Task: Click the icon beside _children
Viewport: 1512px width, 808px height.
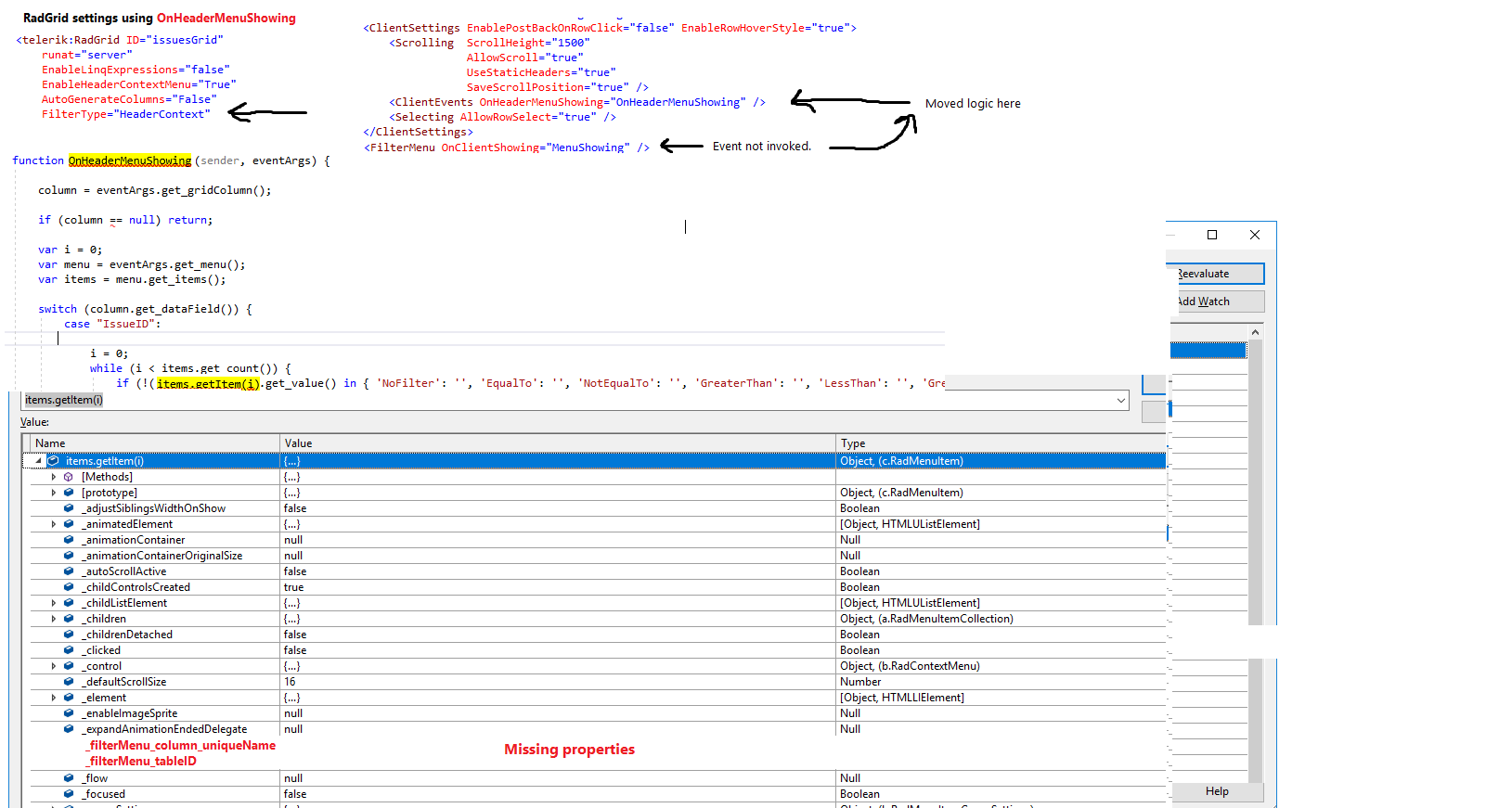Action: click(69, 619)
